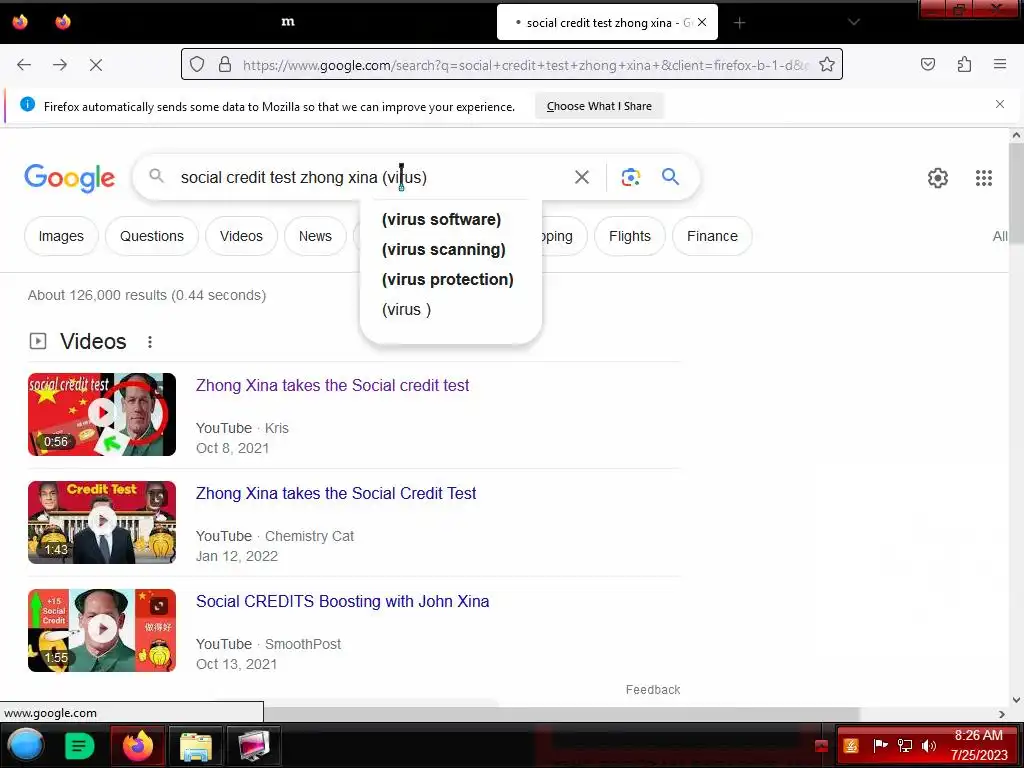Dismiss the Firefox data notification bar

coord(1000,104)
